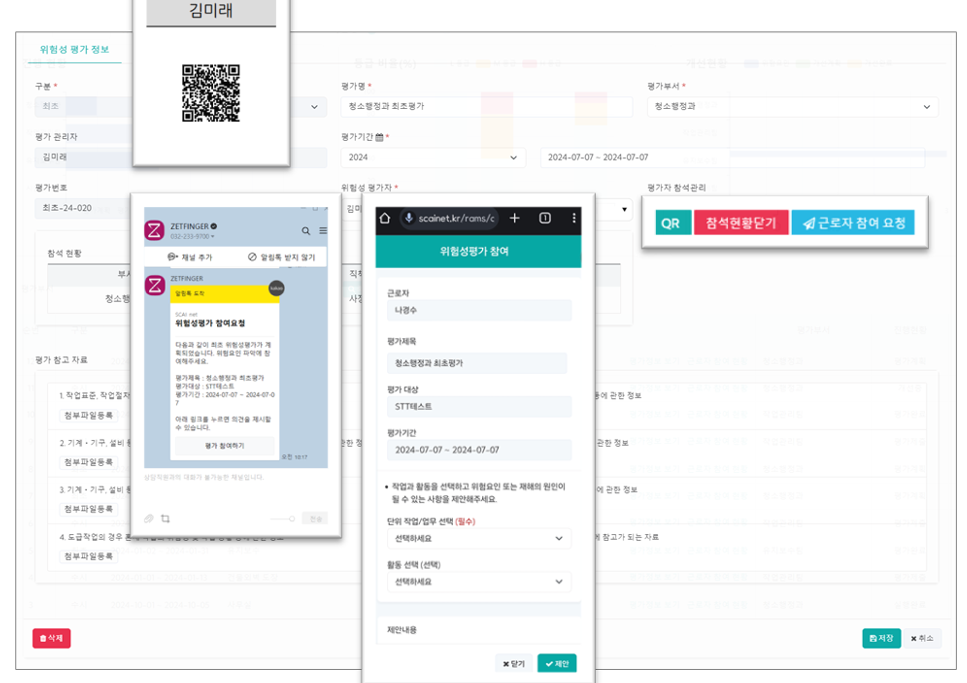The width and height of the screenshot is (967, 683).
Task: Click the 평가명 input field
Action: pyautogui.click(x=486, y=107)
